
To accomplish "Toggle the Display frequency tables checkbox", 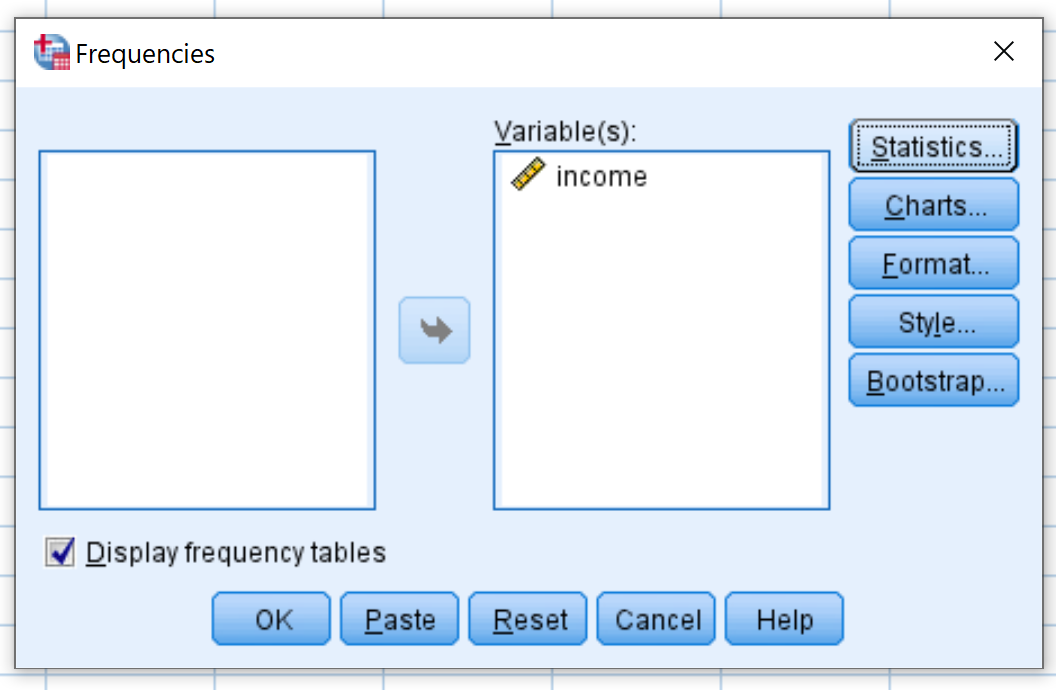I will point(60,552).
